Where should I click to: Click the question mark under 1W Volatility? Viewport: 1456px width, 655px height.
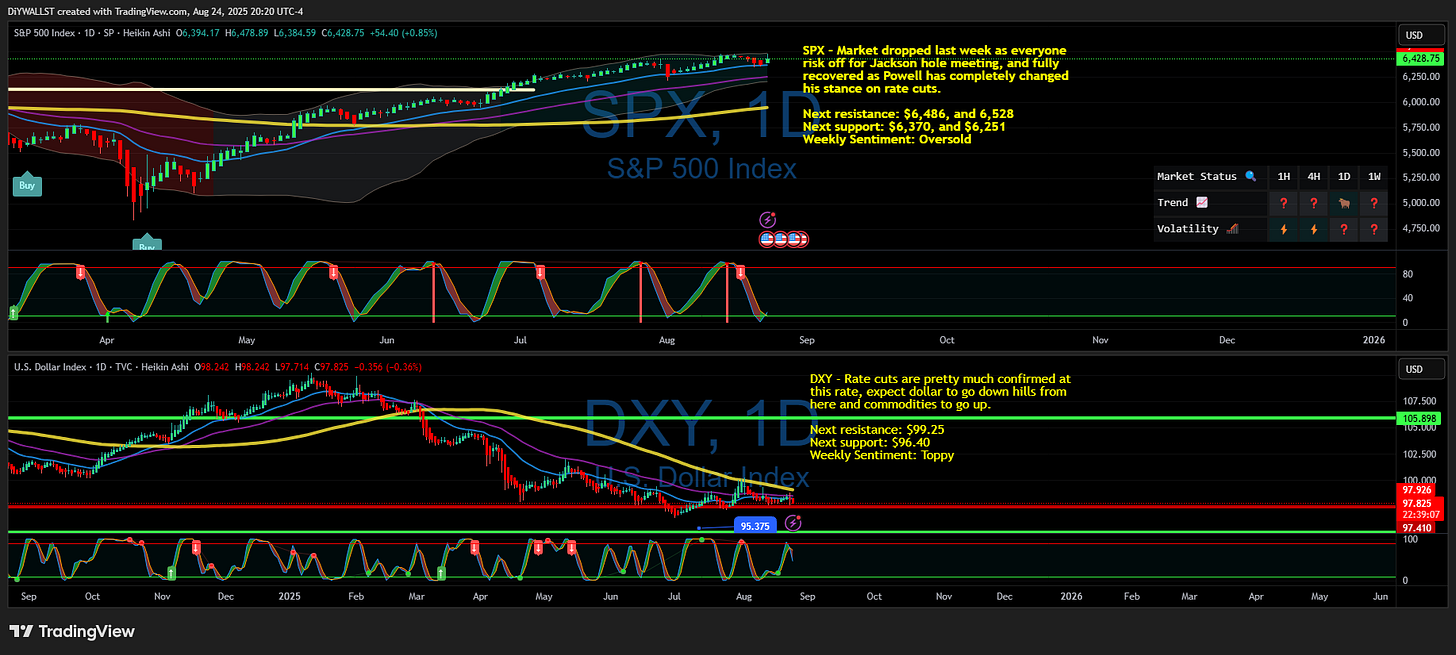[x=1373, y=229]
